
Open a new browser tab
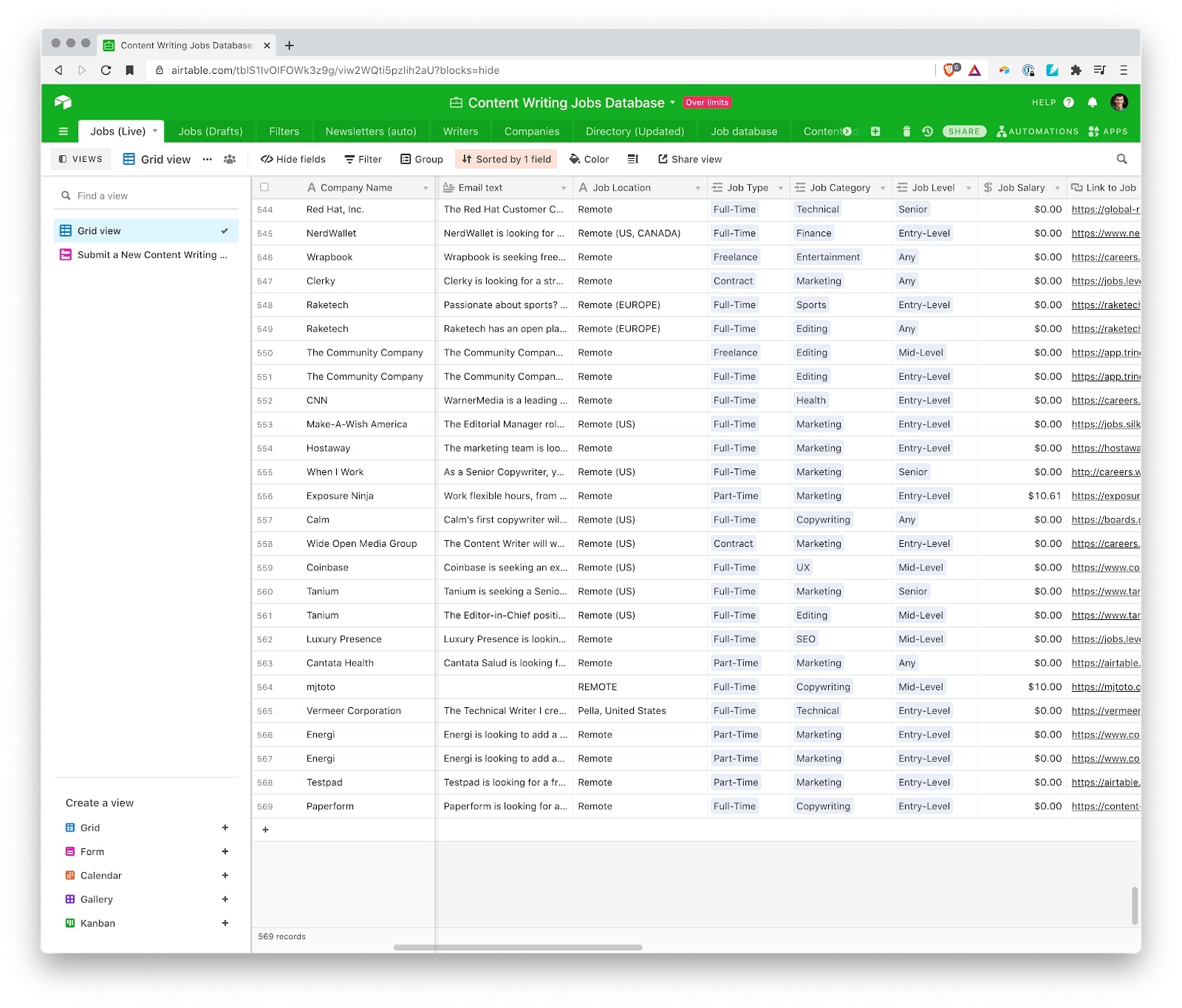coord(290,45)
